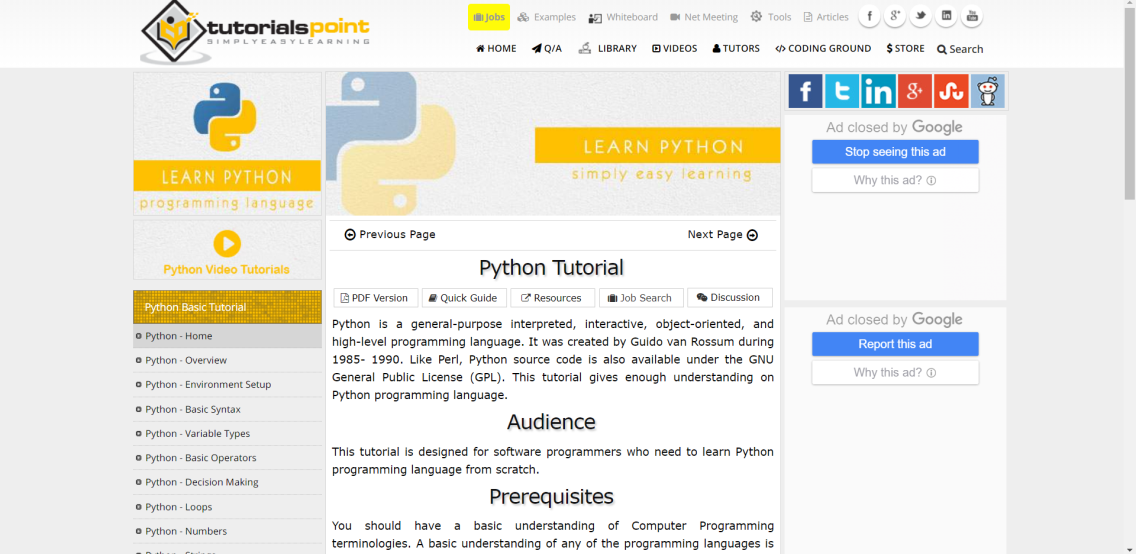Open the Jobs tab in top bar
This screenshot has width=1136, height=554.
(x=488, y=17)
